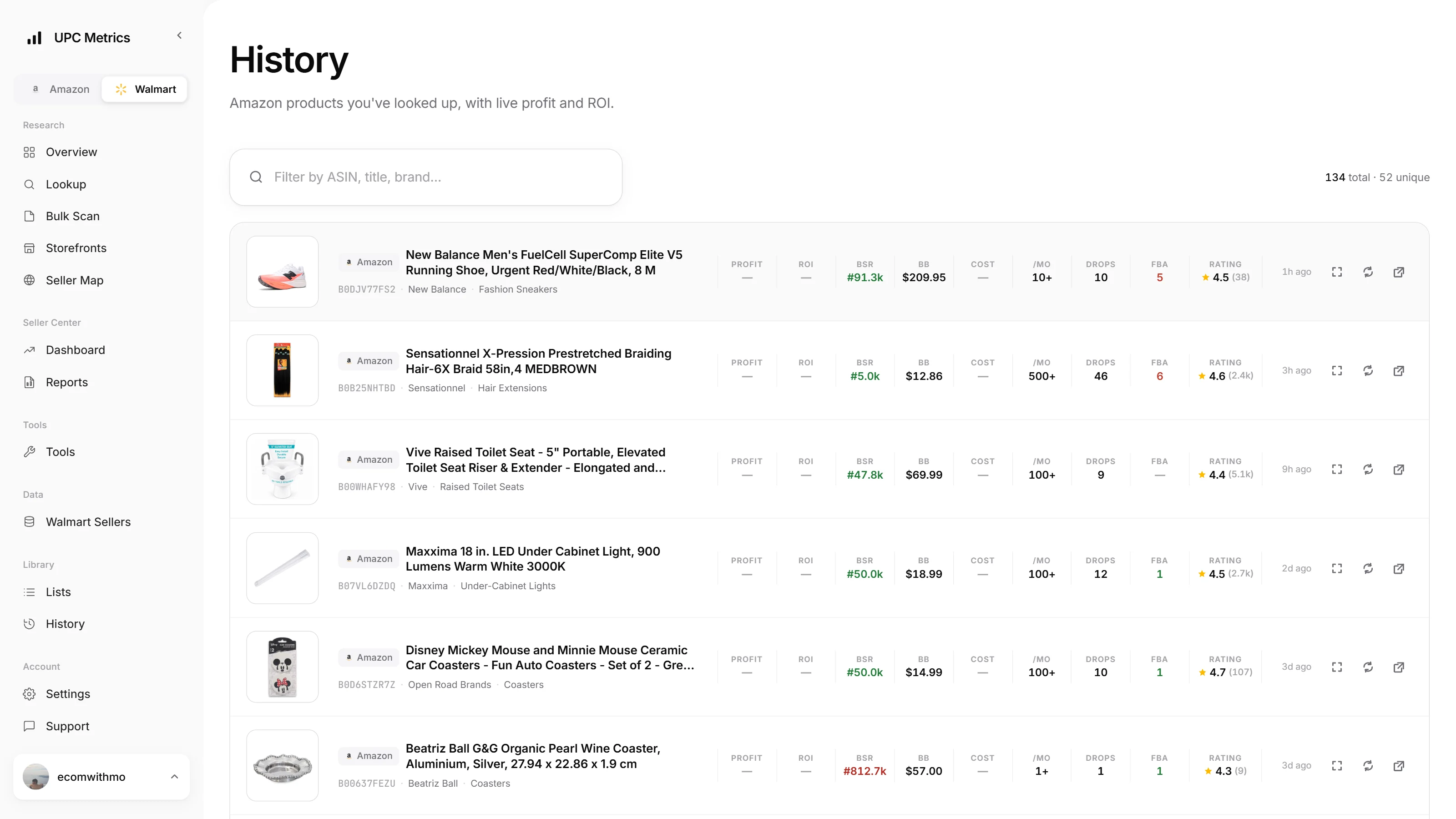Refresh the Vive Raised Toilet Seat row
Screen dimensions: 1456x819
1368,469
